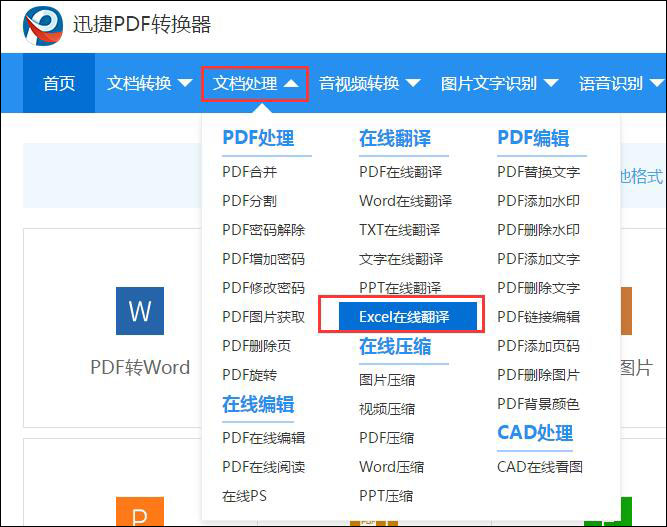
Task: Select PDF合并 from the menu
Action: click(x=250, y=172)
